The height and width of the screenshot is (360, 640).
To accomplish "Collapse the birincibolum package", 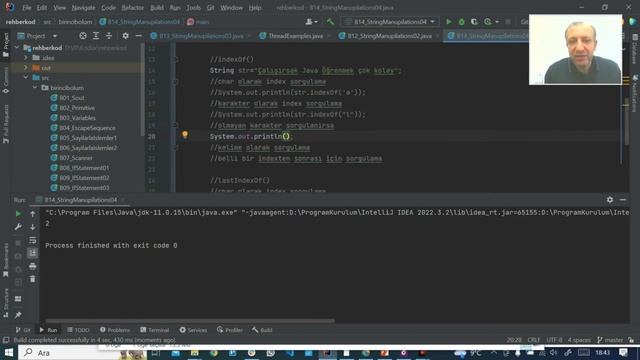I will (x=35, y=88).
